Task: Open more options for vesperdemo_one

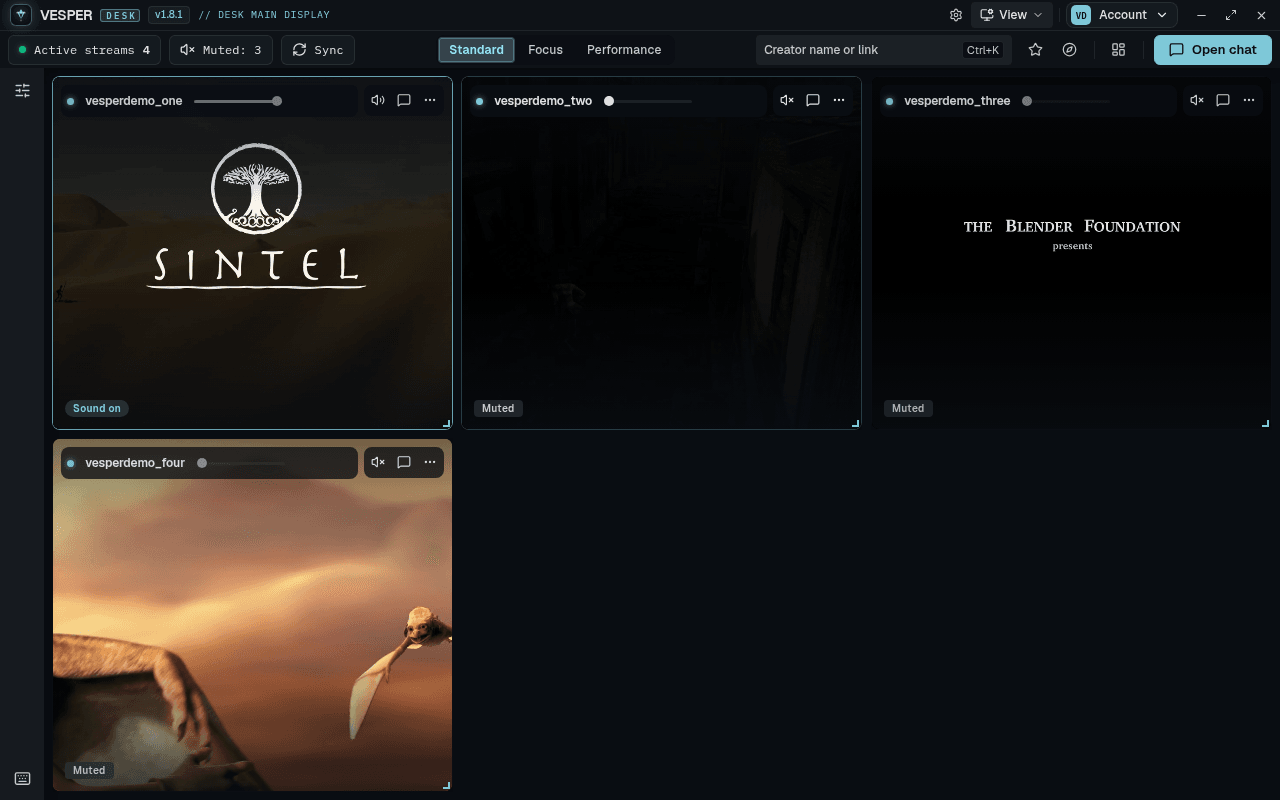Action: tap(430, 100)
